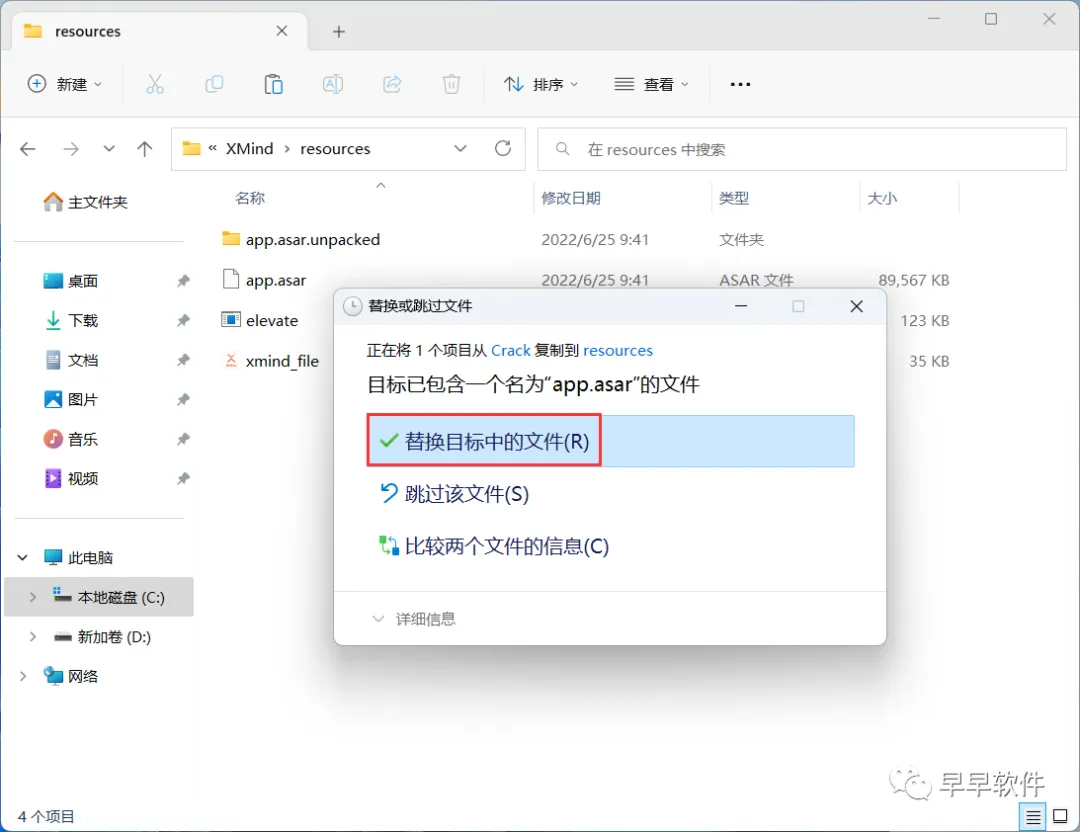This screenshot has height=832, width=1080.
Task: Sort by the 类型 column header
Action: pos(734,198)
